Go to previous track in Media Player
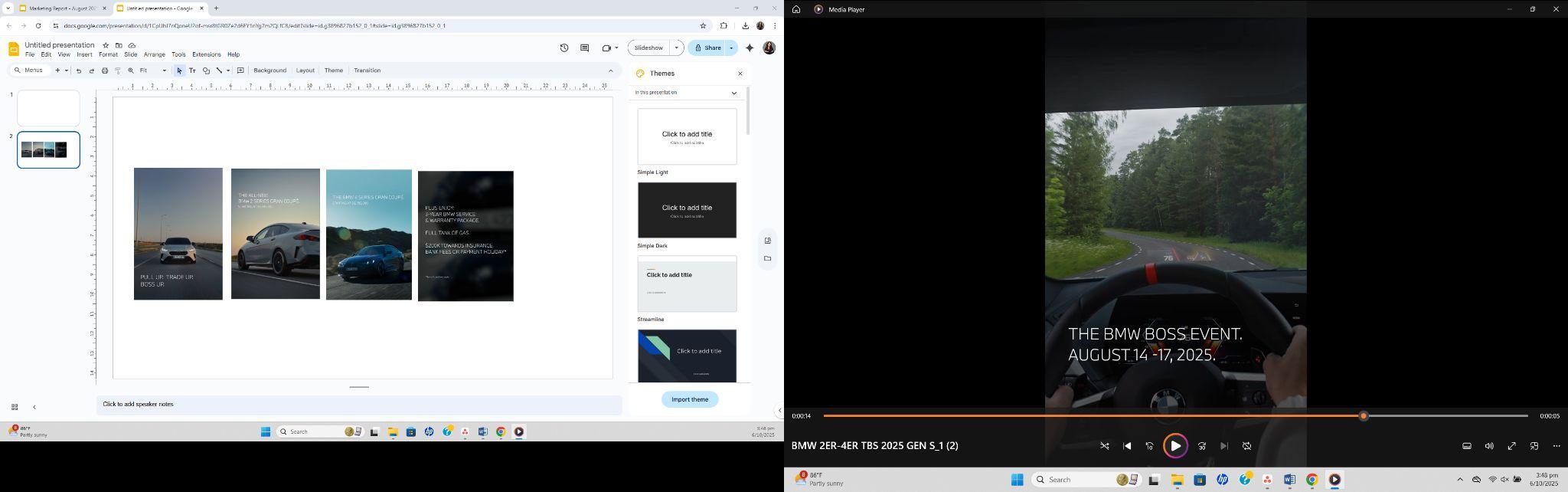The height and width of the screenshot is (492, 1568). (1127, 446)
